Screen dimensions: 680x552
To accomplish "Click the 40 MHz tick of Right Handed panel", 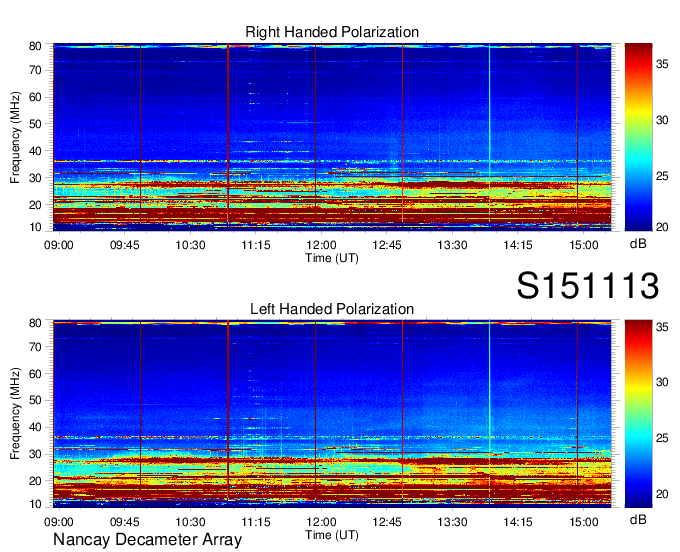I will pyautogui.click(x=35, y=151).
